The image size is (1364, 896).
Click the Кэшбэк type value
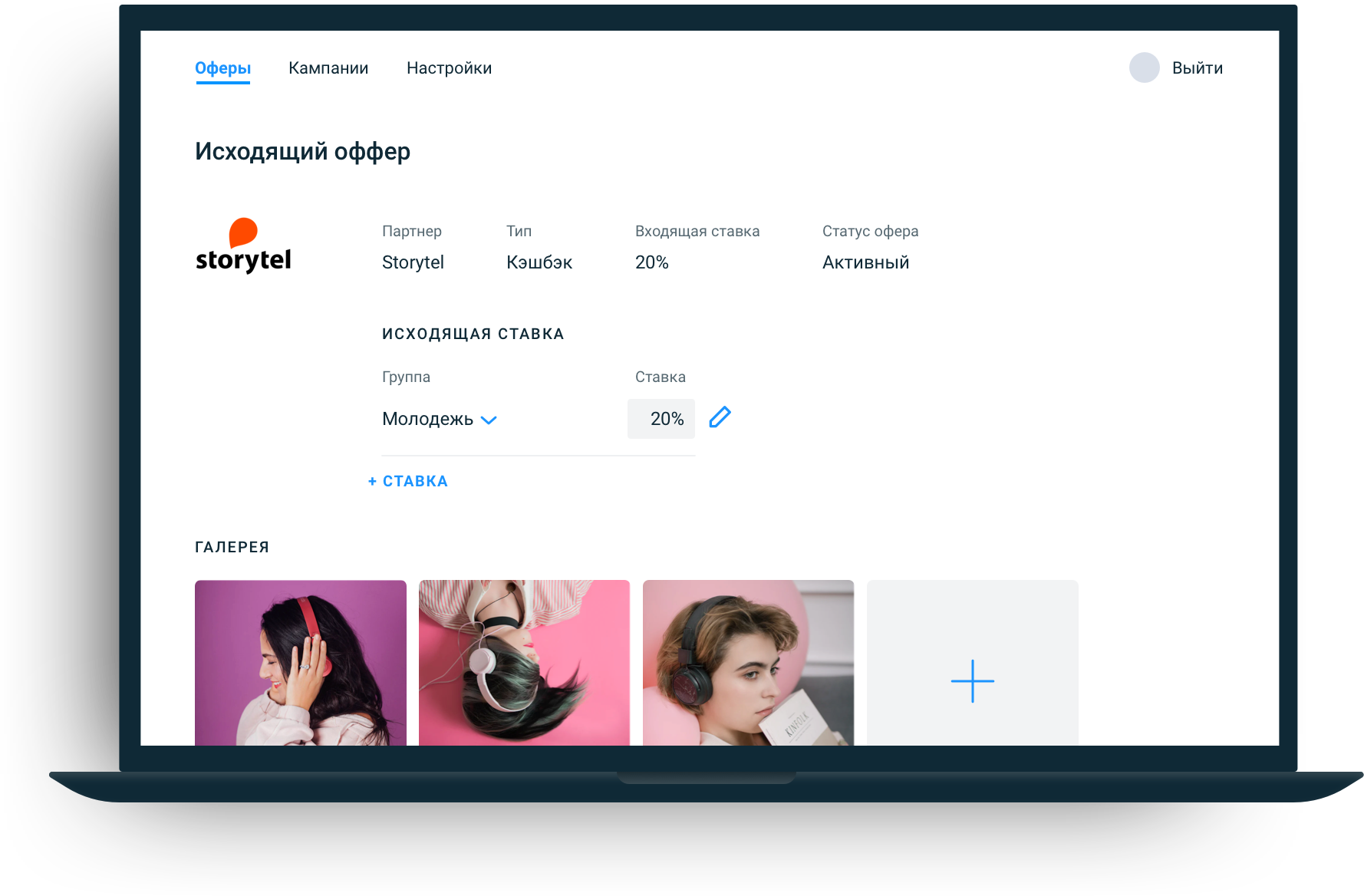tap(539, 262)
